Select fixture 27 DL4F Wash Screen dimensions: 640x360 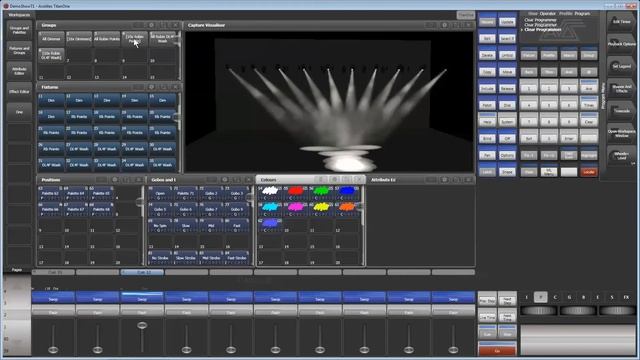79,148
